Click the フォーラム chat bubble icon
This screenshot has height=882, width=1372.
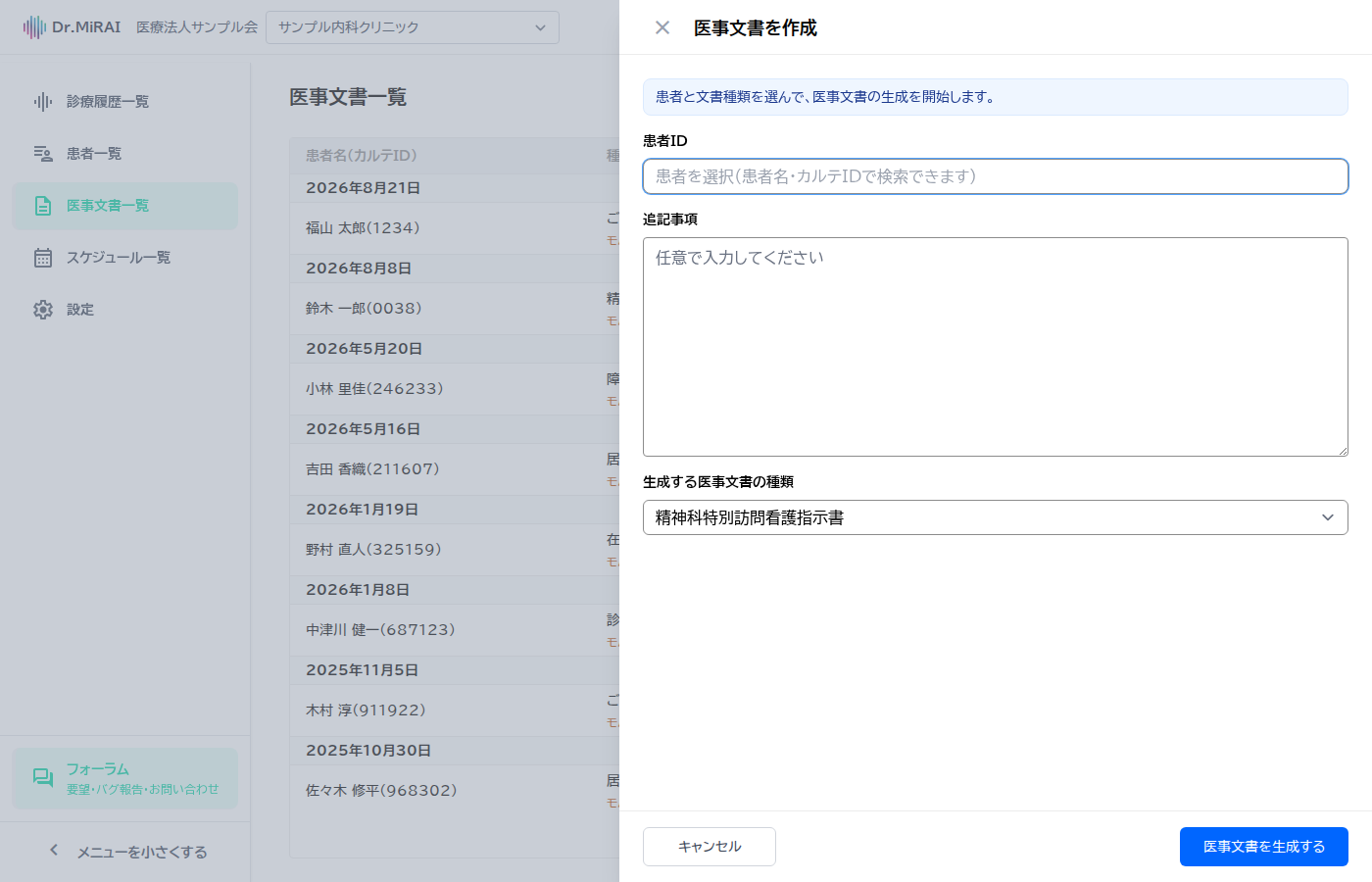coord(43,778)
